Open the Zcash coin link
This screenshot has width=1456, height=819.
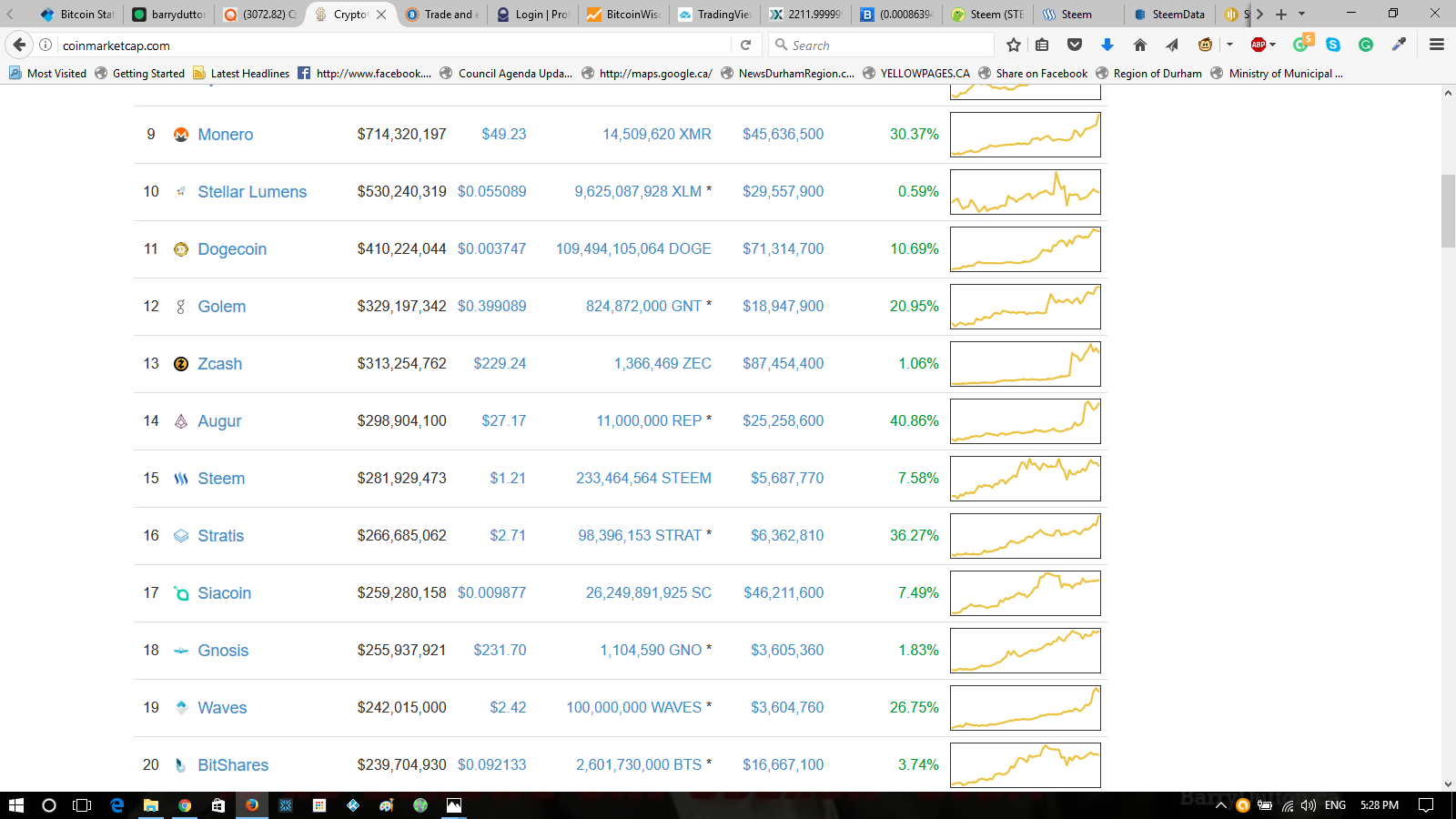point(220,364)
